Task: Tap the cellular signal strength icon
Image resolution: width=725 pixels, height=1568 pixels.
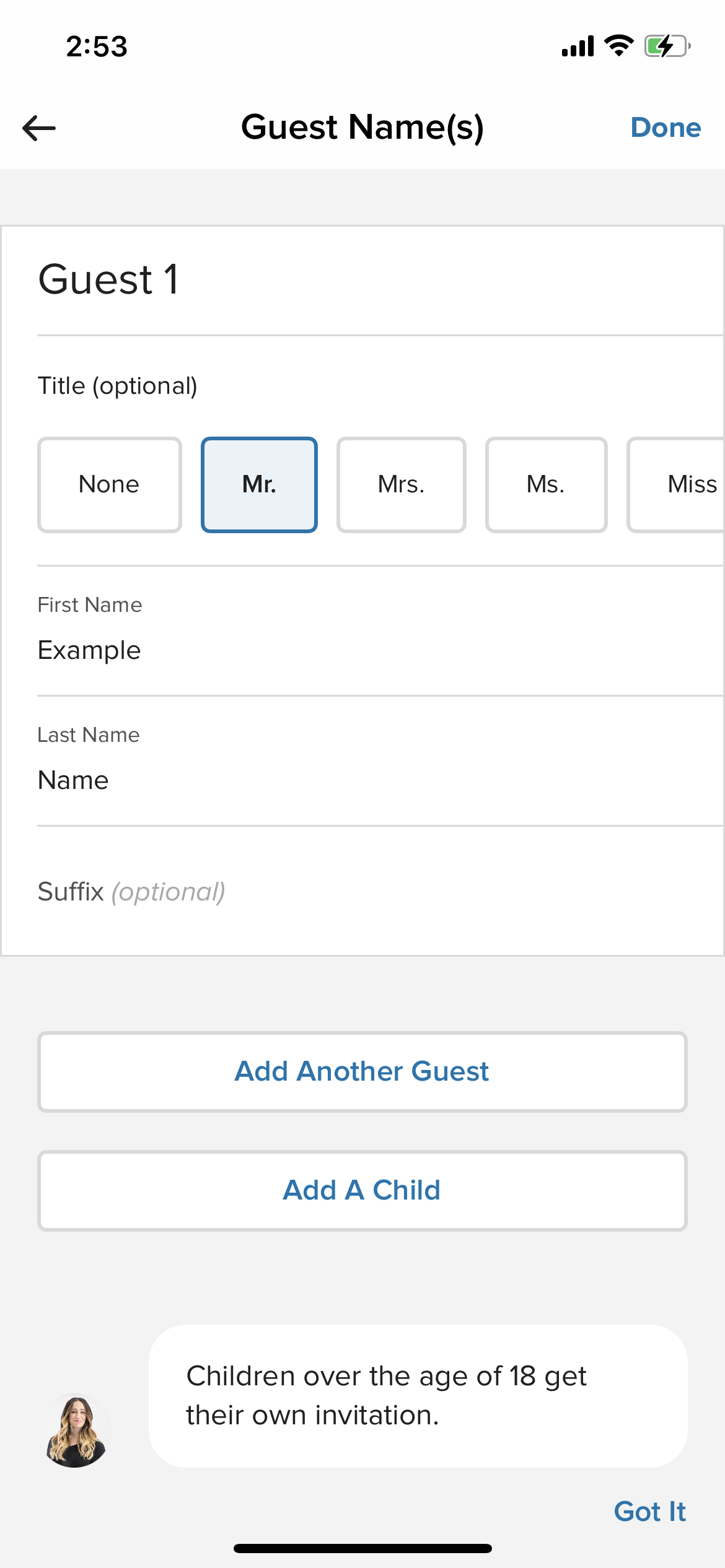Action: click(578, 46)
